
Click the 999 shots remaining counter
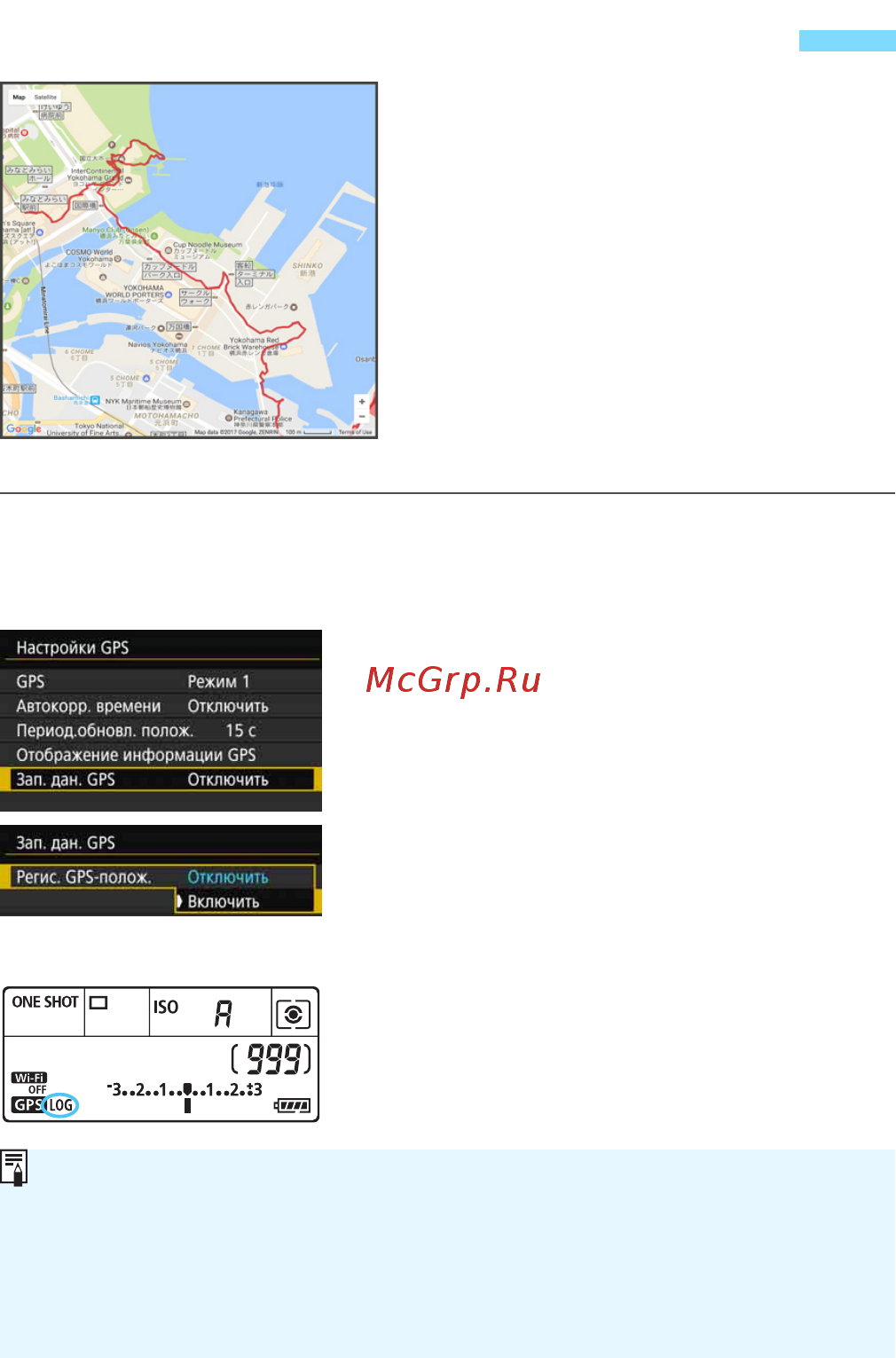(x=271, y=1059)
